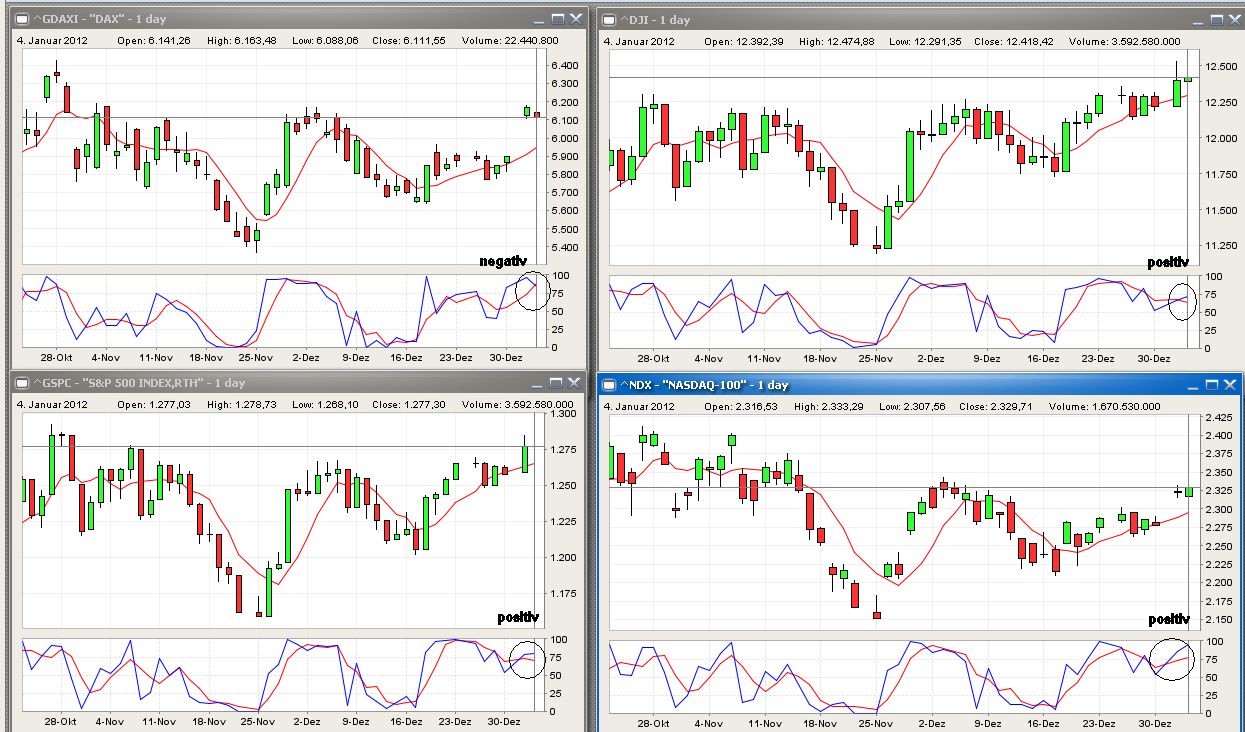Click the 2-Dez date label in NASDAQ-100 chart
This screenshot has height=732, width=1245.
click(931, 722)
